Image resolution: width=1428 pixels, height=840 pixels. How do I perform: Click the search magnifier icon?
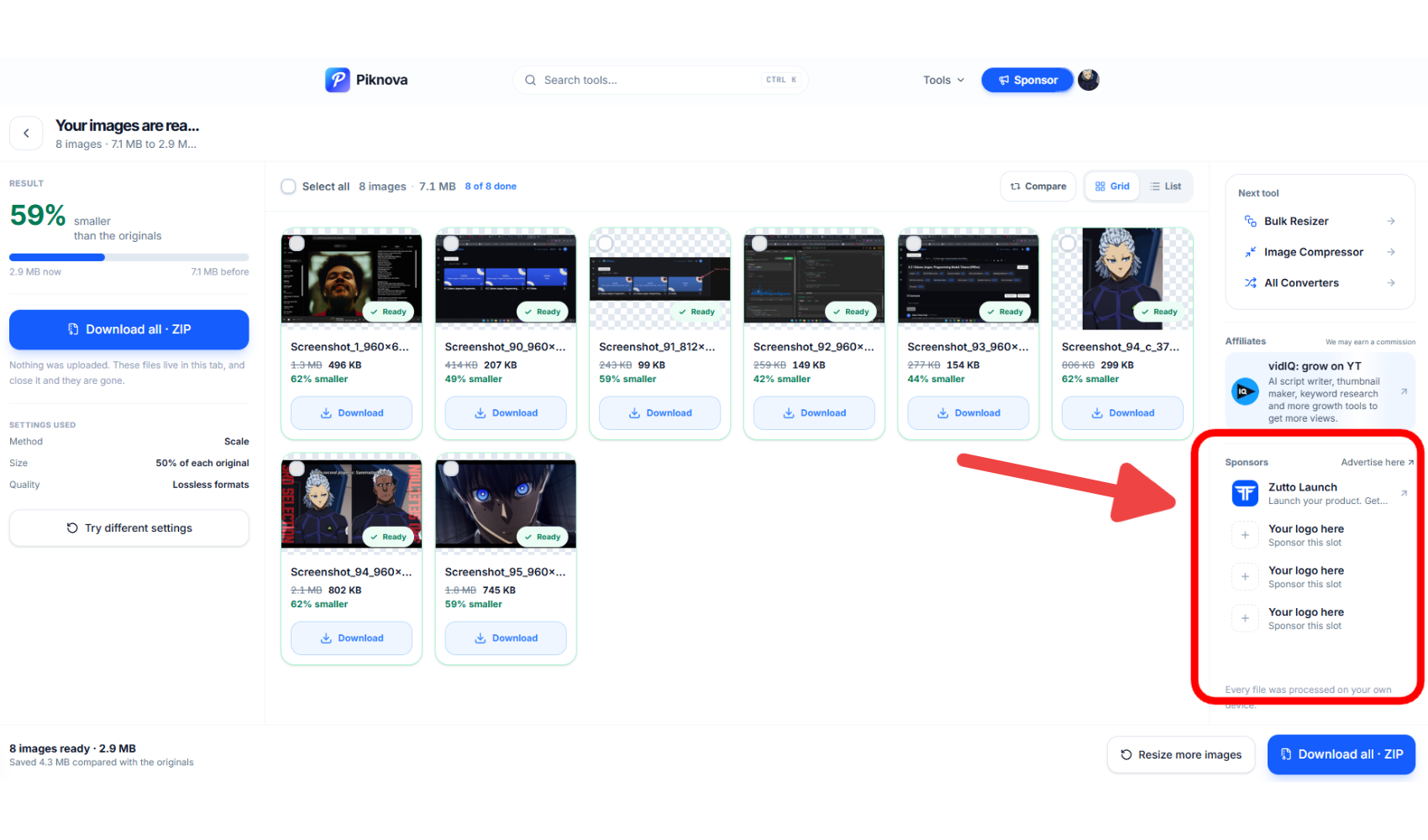[530, 80]
